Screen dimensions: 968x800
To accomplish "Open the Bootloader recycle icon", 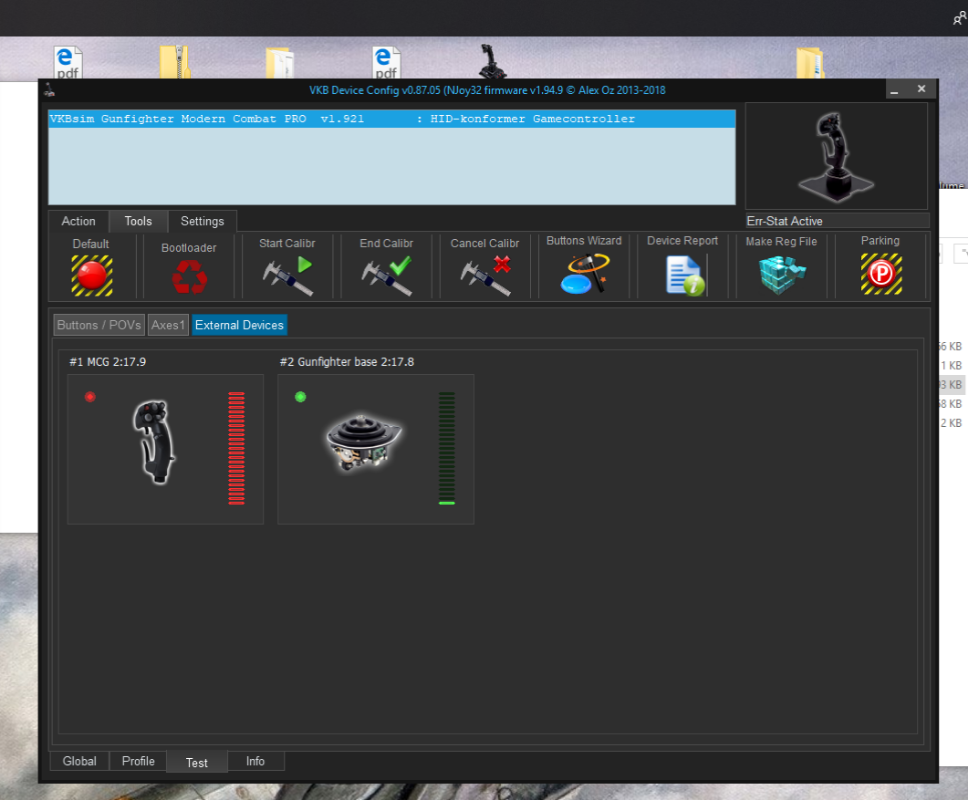I will 189,276.
